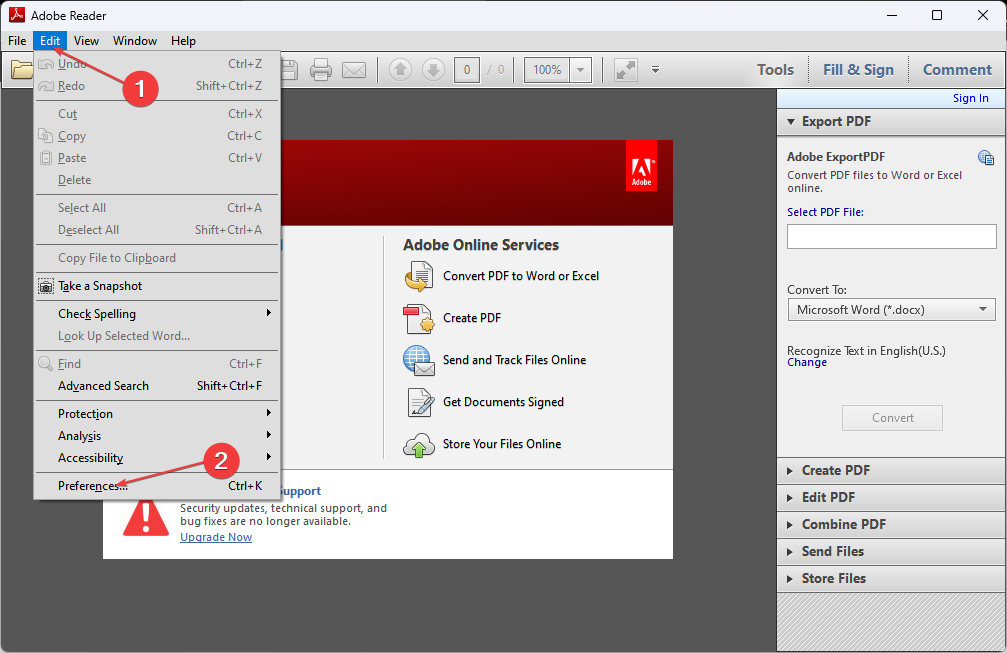Click the Get Documents Signed icon
This screenshot has height=653, width=1007.
click(419, 401)
